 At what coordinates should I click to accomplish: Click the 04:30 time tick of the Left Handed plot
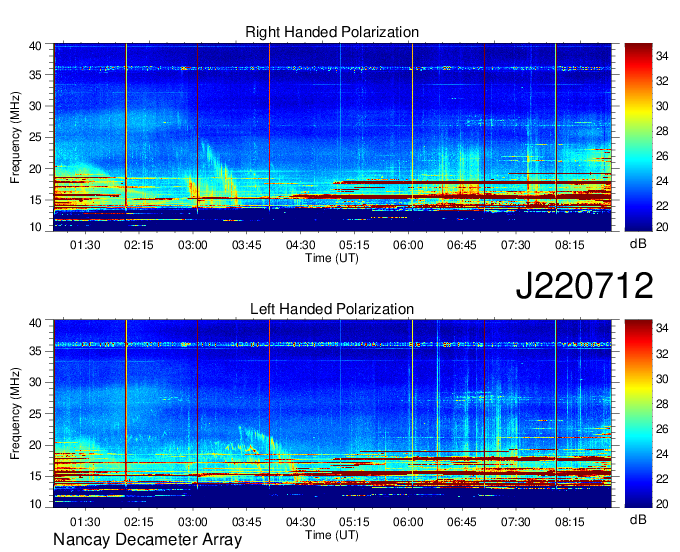[301, 522]
